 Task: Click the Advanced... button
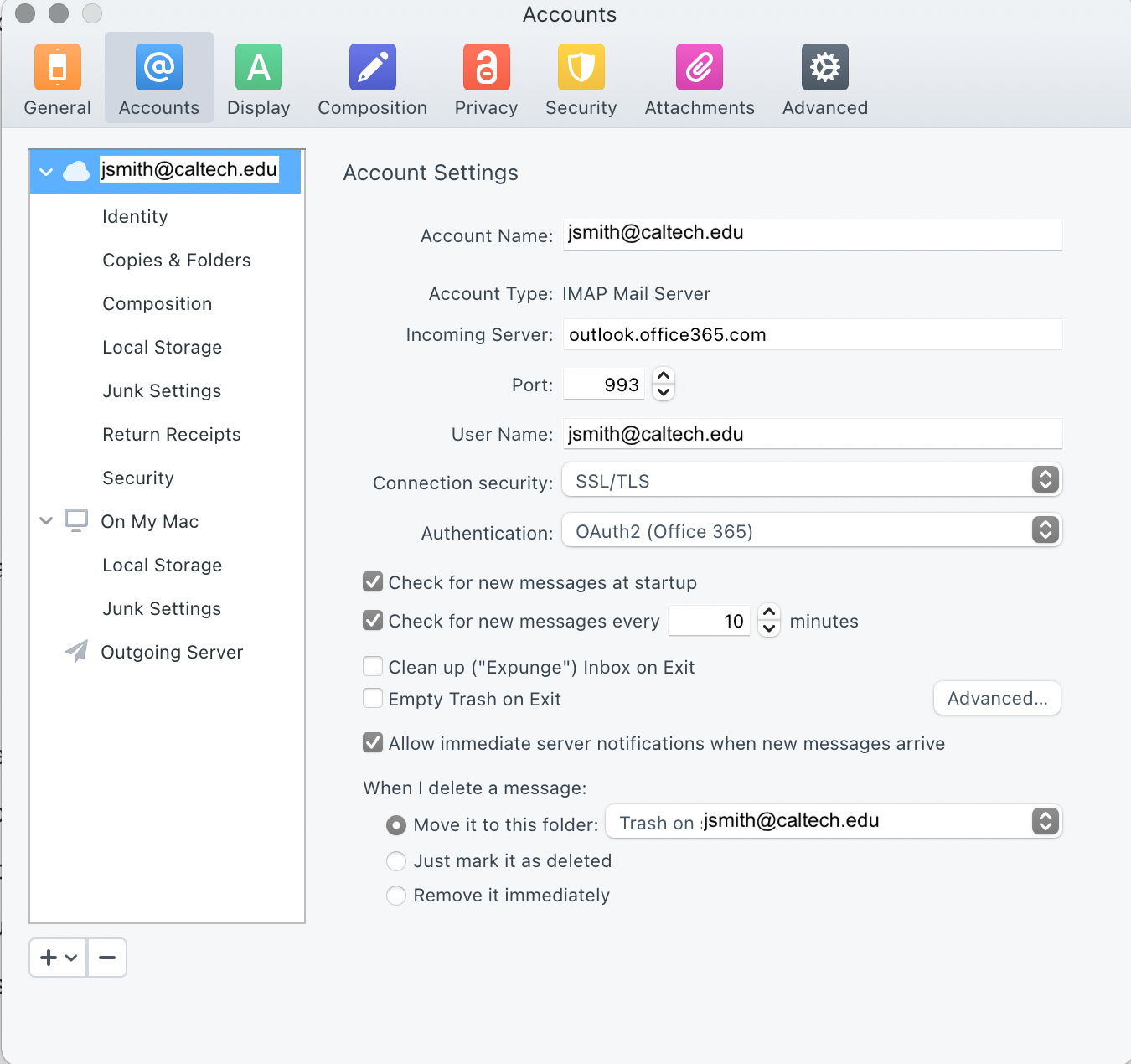pos(997,699)
